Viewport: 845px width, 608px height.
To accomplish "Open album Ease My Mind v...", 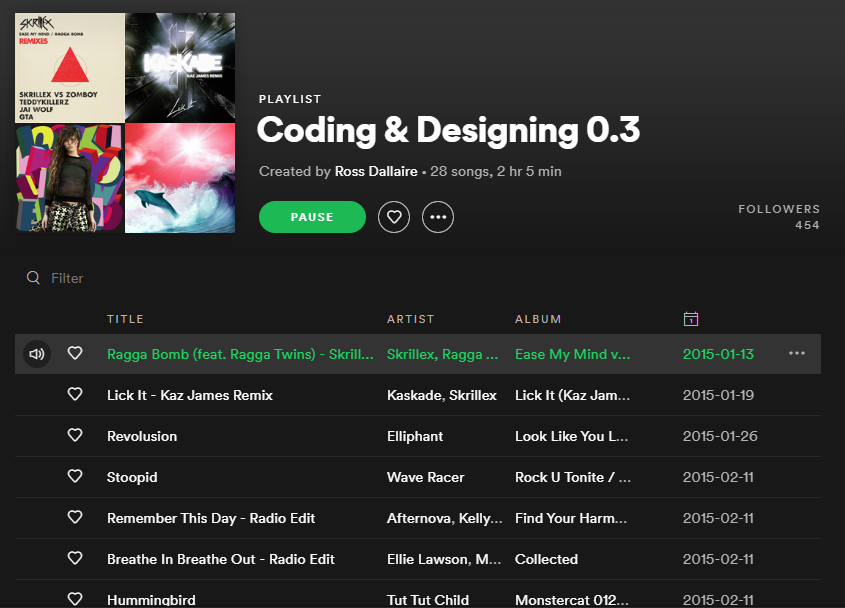I will pyautogui.click(x=572, y=354).
